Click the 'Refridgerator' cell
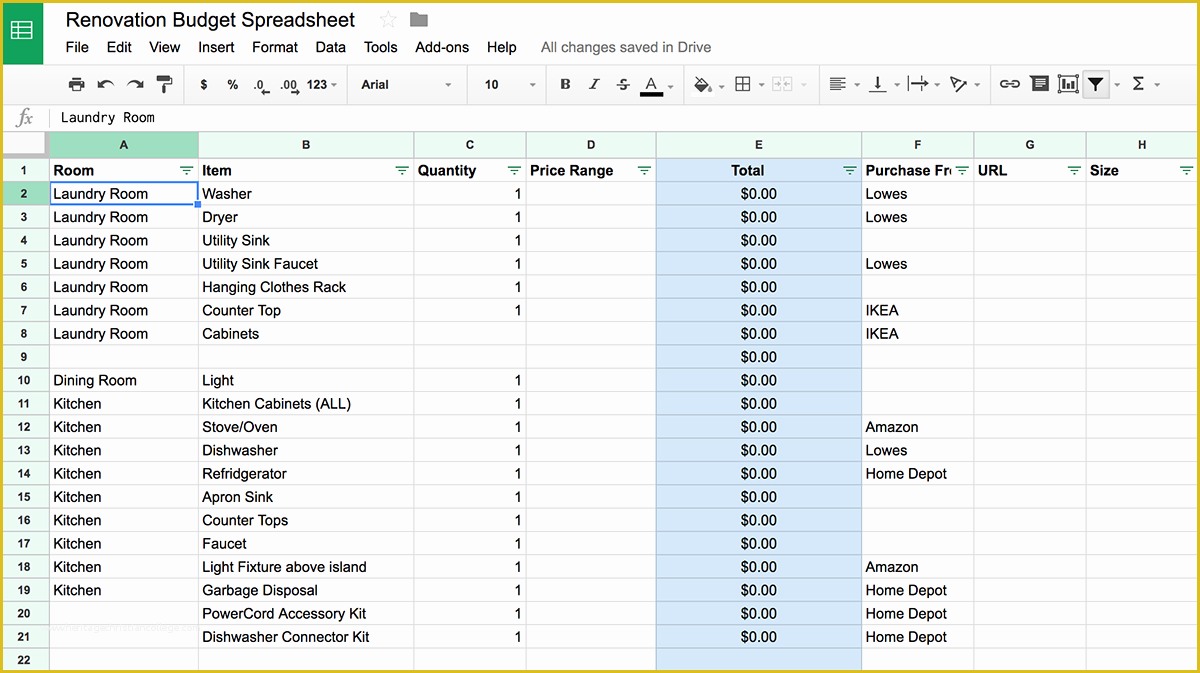 pyautogui.click(x=306, y=474)
